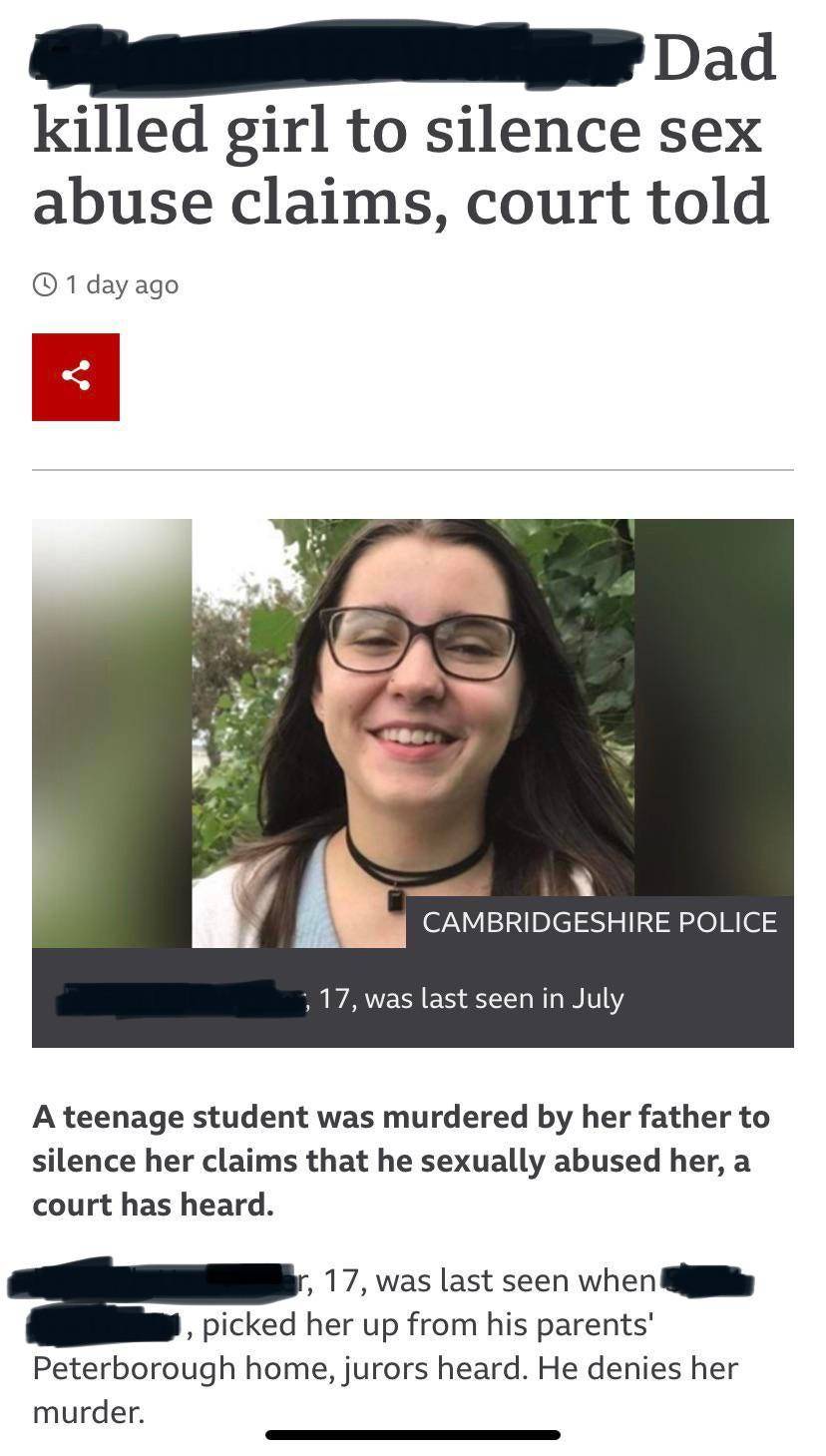Screen dimensions: 826x1456
Task: Click the Cambridgeshire Police credit label
Action: 600,922
